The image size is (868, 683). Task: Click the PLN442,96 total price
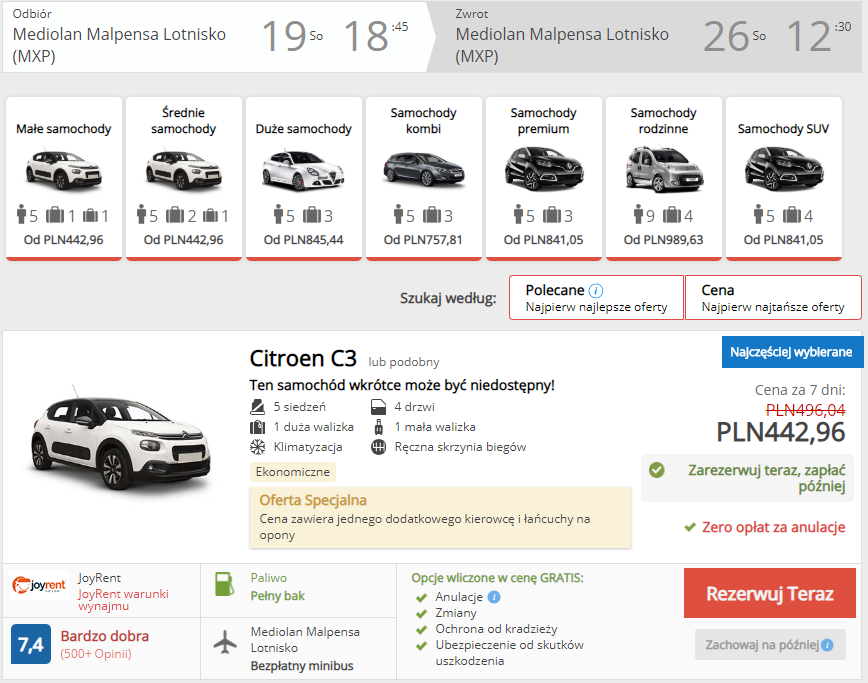(x=781, y=432)
